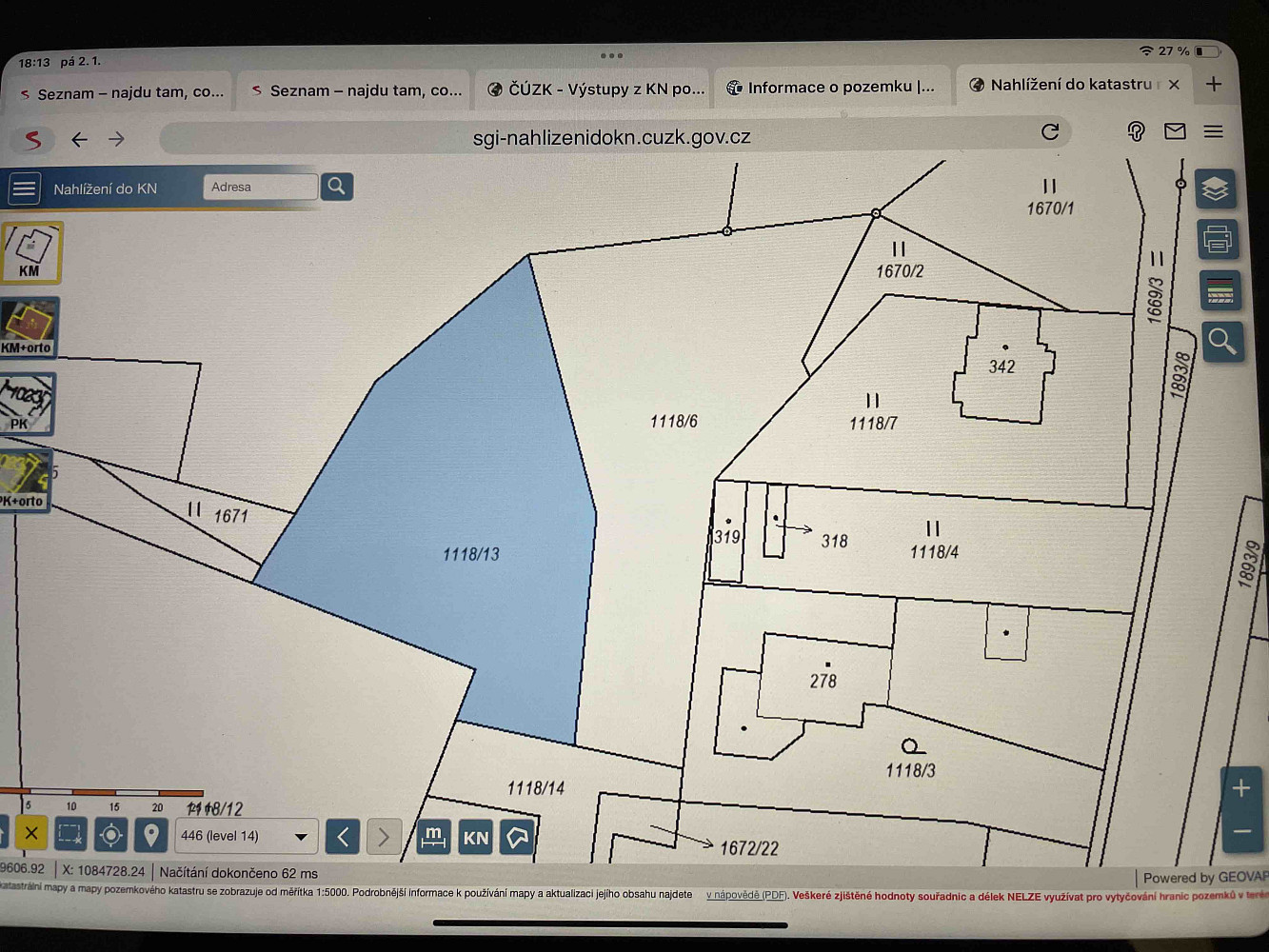Select the KM+orto map layer
The image size is (1269, 952).
pos(29,327)
